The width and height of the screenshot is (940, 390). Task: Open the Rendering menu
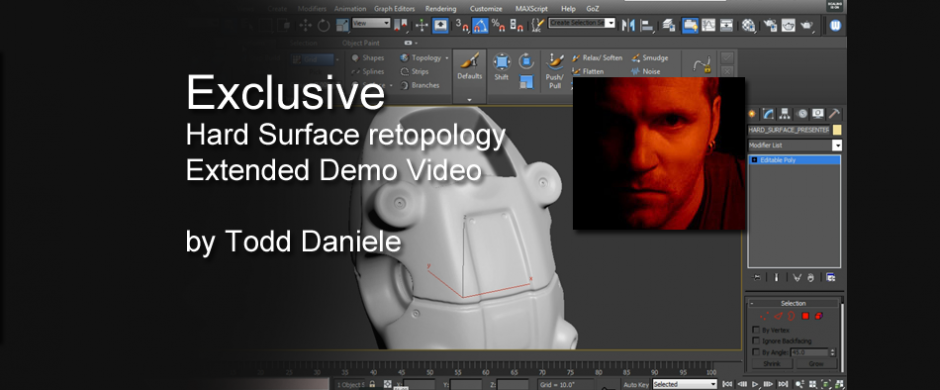pos(441,9)
